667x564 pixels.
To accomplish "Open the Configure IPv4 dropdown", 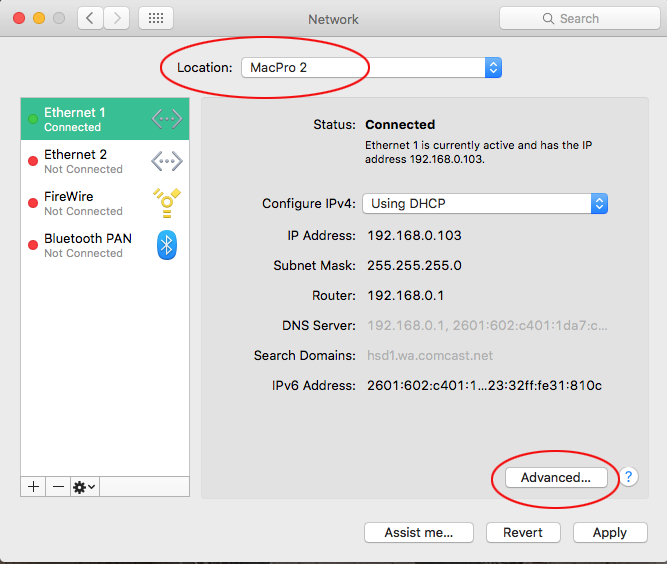I will pos(485,204).
